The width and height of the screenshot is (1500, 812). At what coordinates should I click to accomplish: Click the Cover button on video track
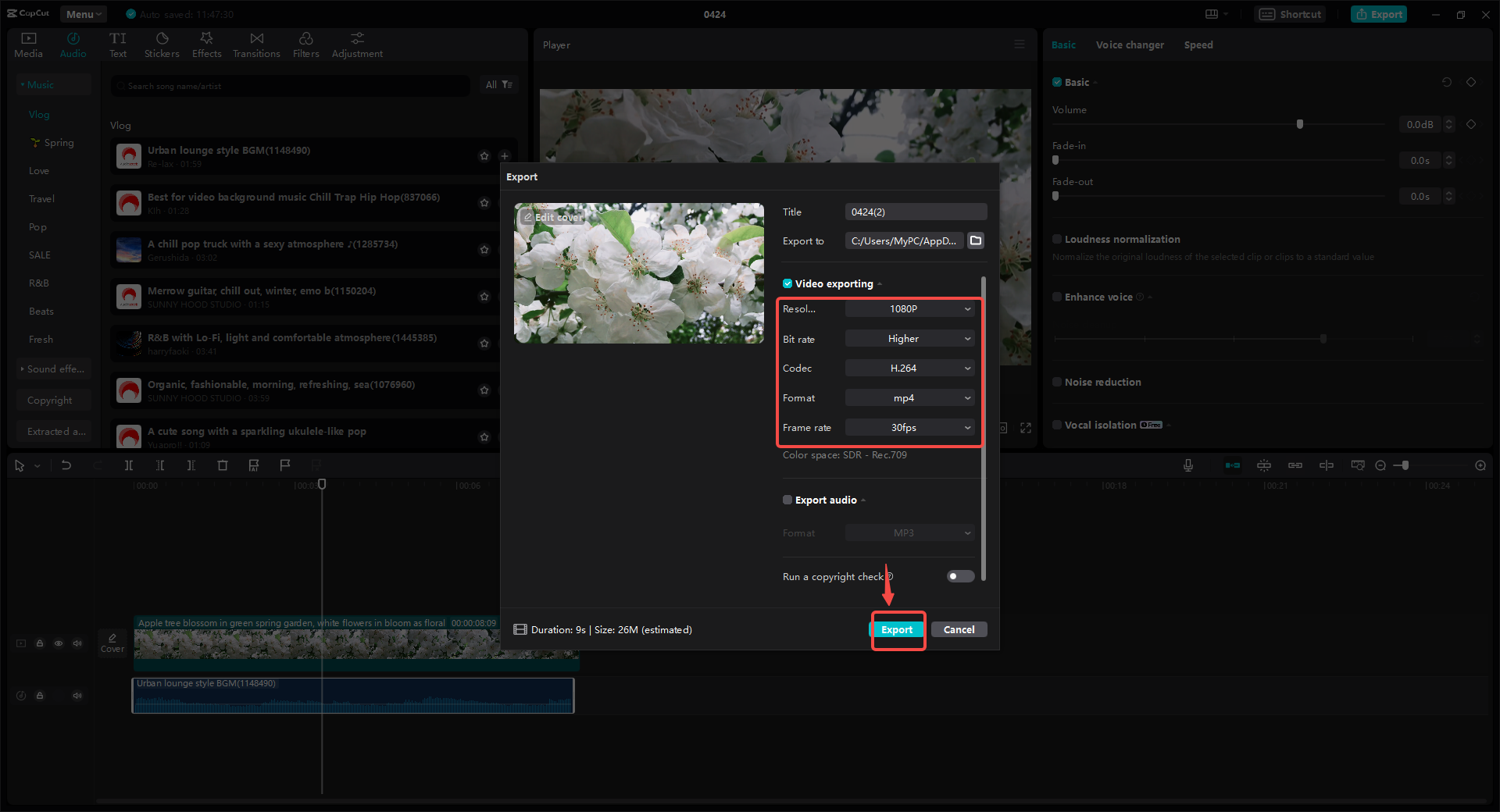point(112,643)
